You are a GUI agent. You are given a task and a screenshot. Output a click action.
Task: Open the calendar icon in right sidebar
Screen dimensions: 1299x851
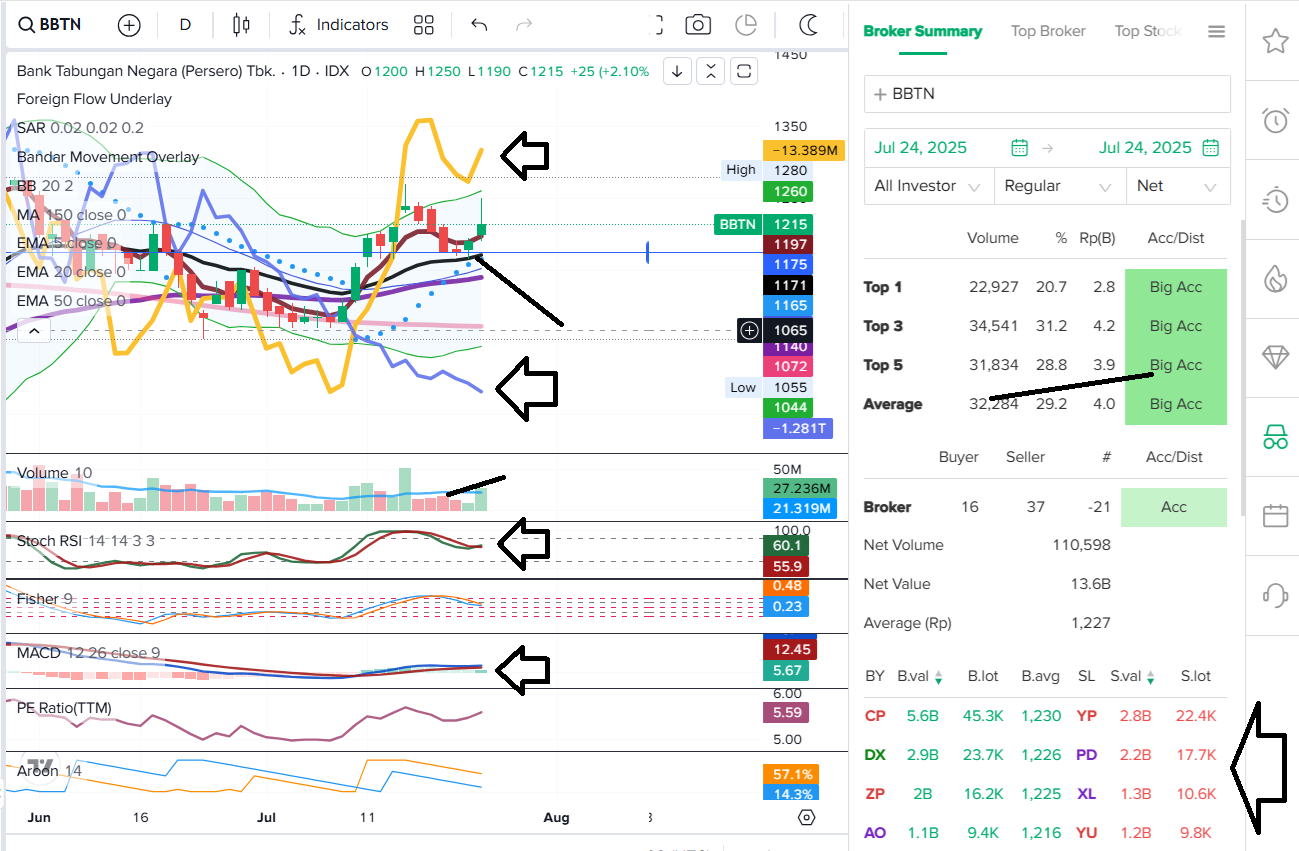tap(1274, 515)
